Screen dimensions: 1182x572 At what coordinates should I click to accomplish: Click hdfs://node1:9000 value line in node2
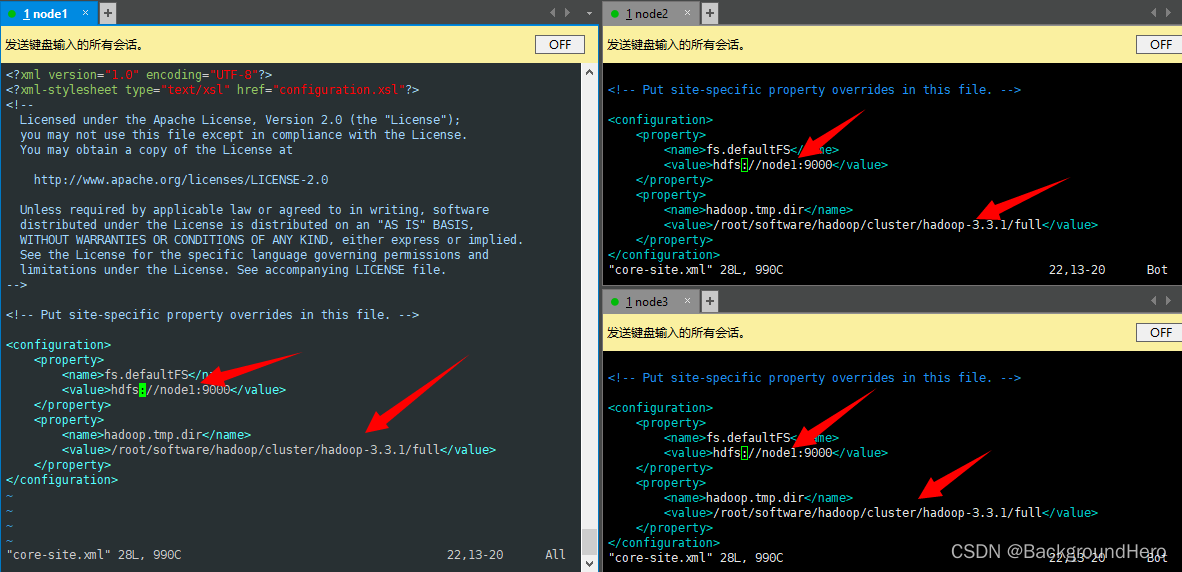pos(776,165)
